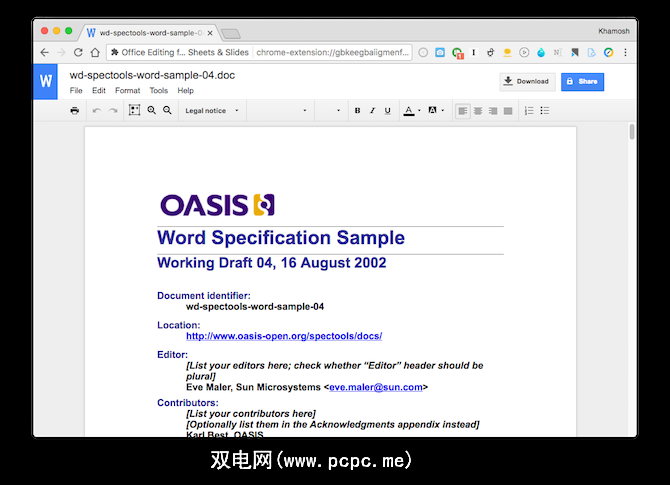Open the text color picker

pos(412,111)
